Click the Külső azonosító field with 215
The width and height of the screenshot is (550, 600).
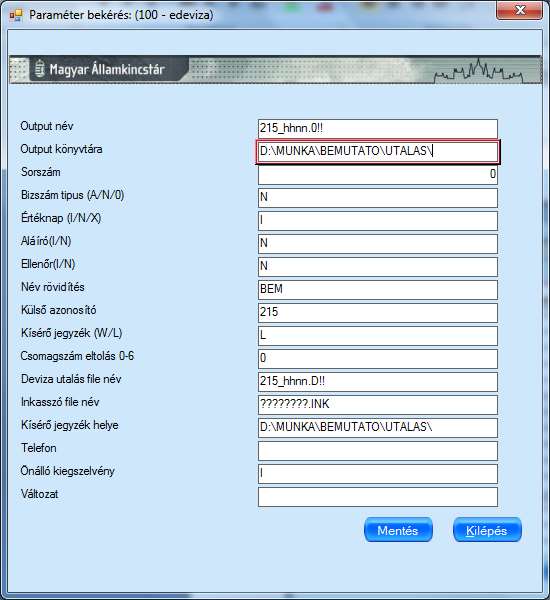(378, 313)
